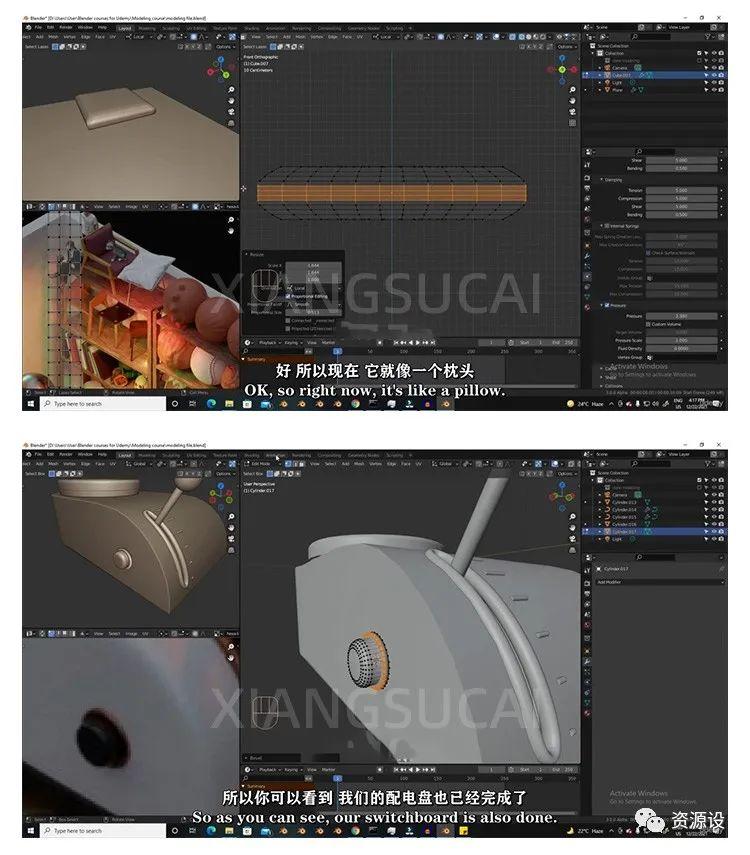Open Mesh menu in bottom screenshot's viewport header
750x855 pixels.
pos(359,463)
